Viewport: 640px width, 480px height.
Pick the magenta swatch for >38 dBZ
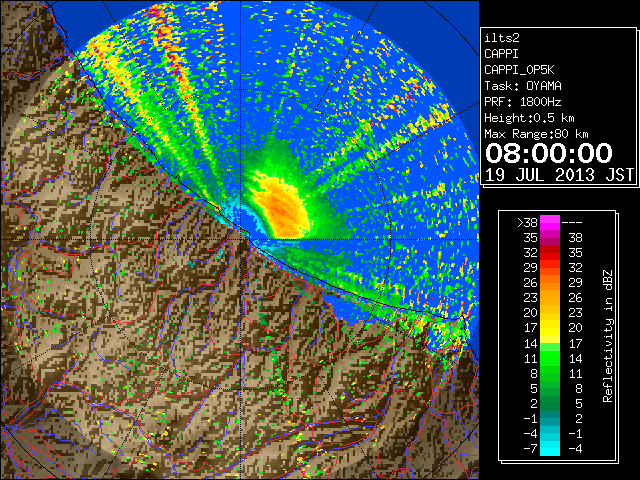(550, 223)
